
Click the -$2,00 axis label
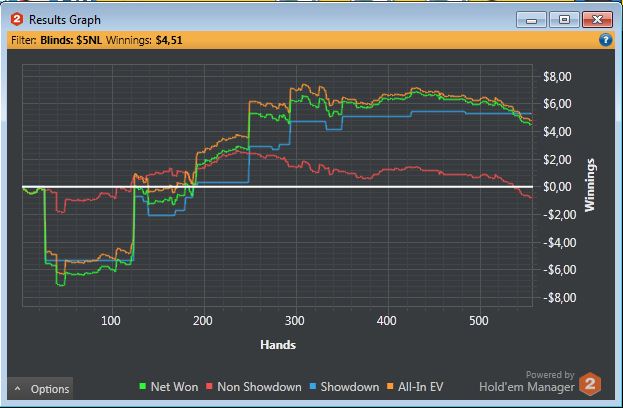pyautogui.click(x=559, y=215)
